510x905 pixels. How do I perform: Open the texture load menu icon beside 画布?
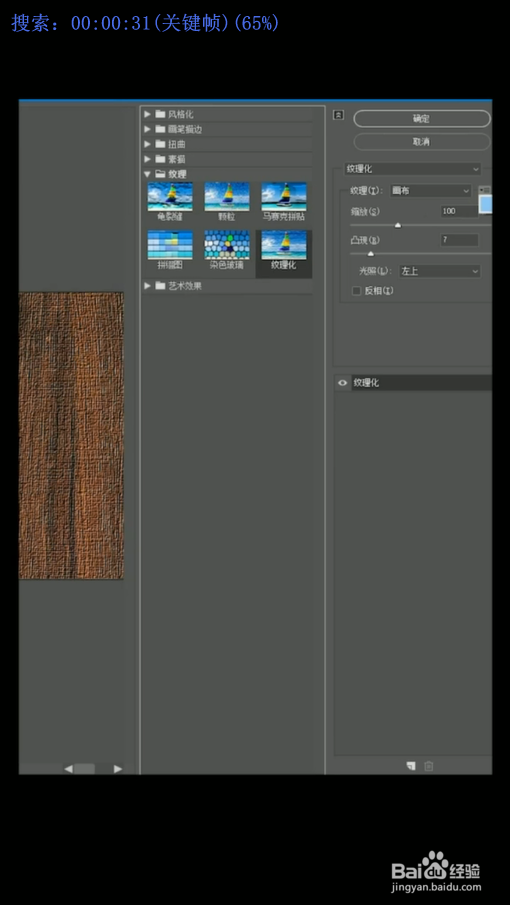click(485, 190)
